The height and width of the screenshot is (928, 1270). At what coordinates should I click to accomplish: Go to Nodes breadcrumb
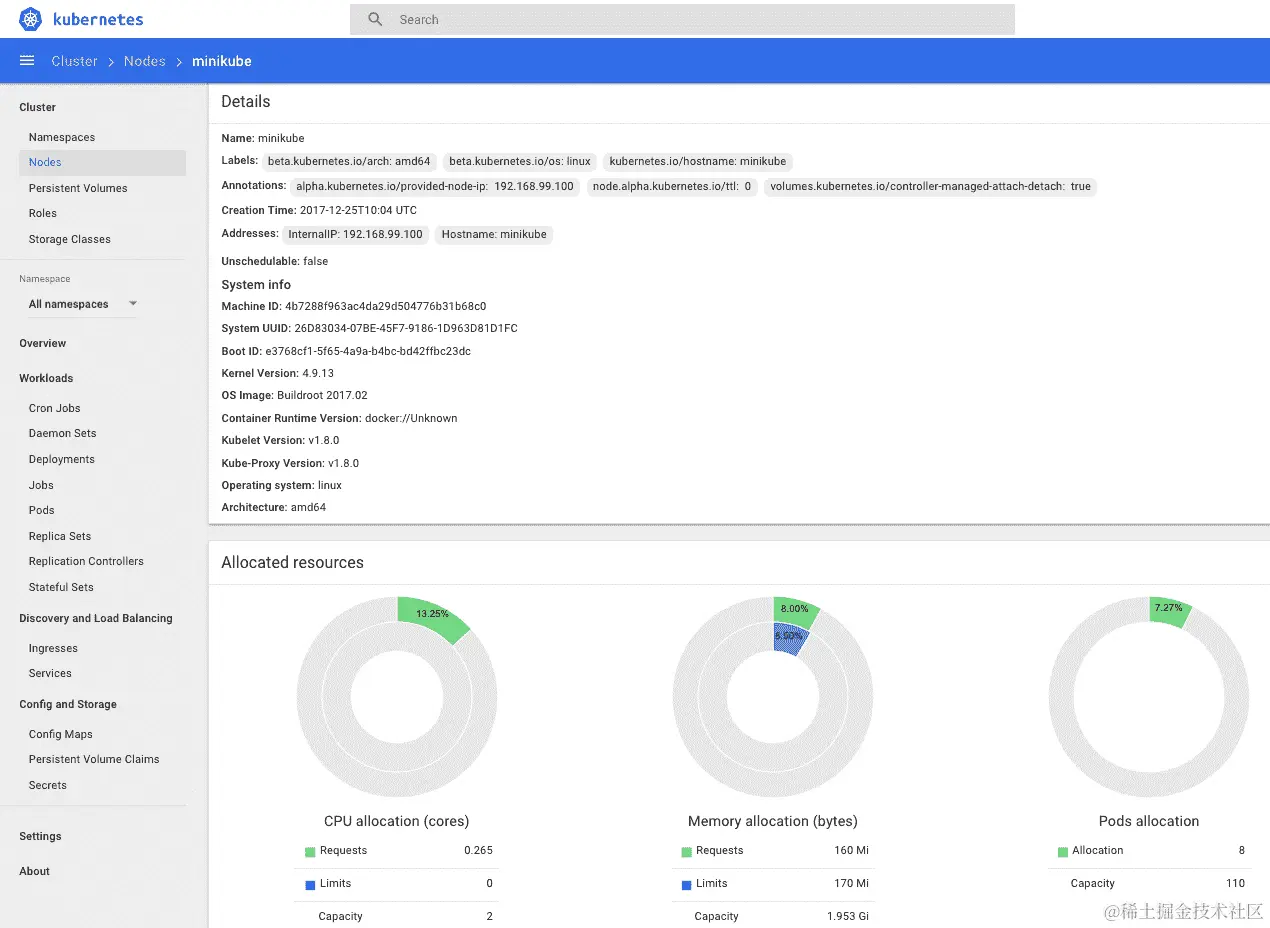click(x=145, y=61)
